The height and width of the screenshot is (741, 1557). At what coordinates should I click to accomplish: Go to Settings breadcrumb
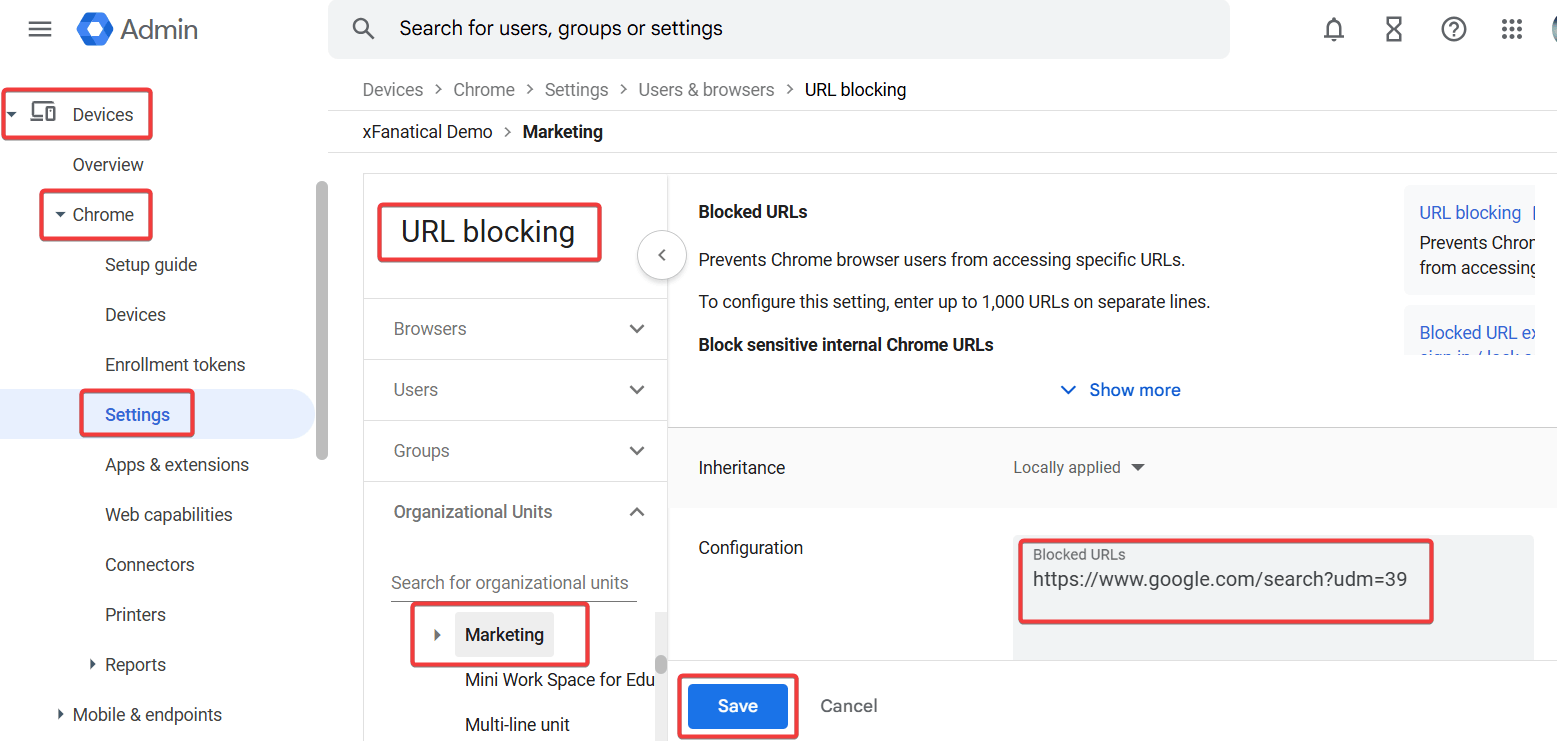(576, 89)
